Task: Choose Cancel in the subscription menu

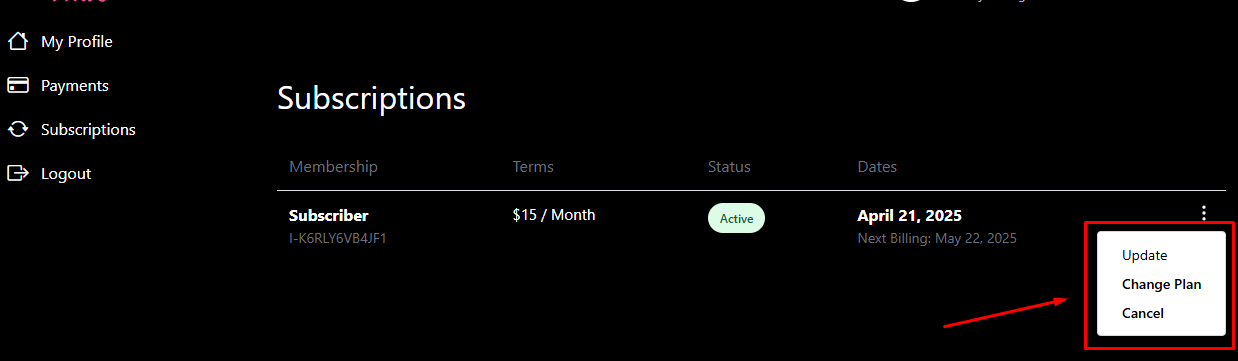Action: click(x=1143, y=313)
